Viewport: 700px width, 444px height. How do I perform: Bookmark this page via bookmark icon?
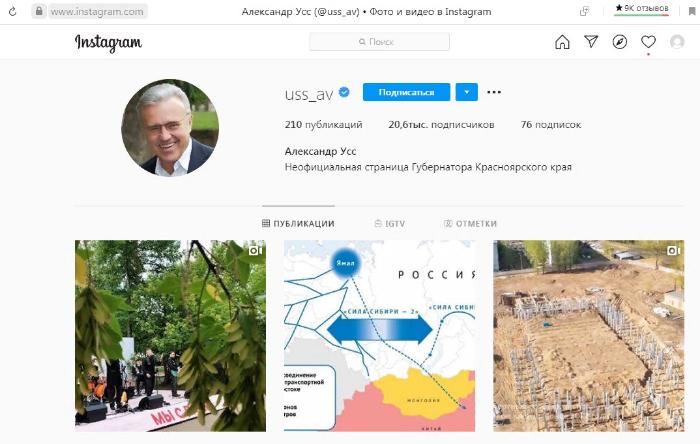(x=692, y=11)
